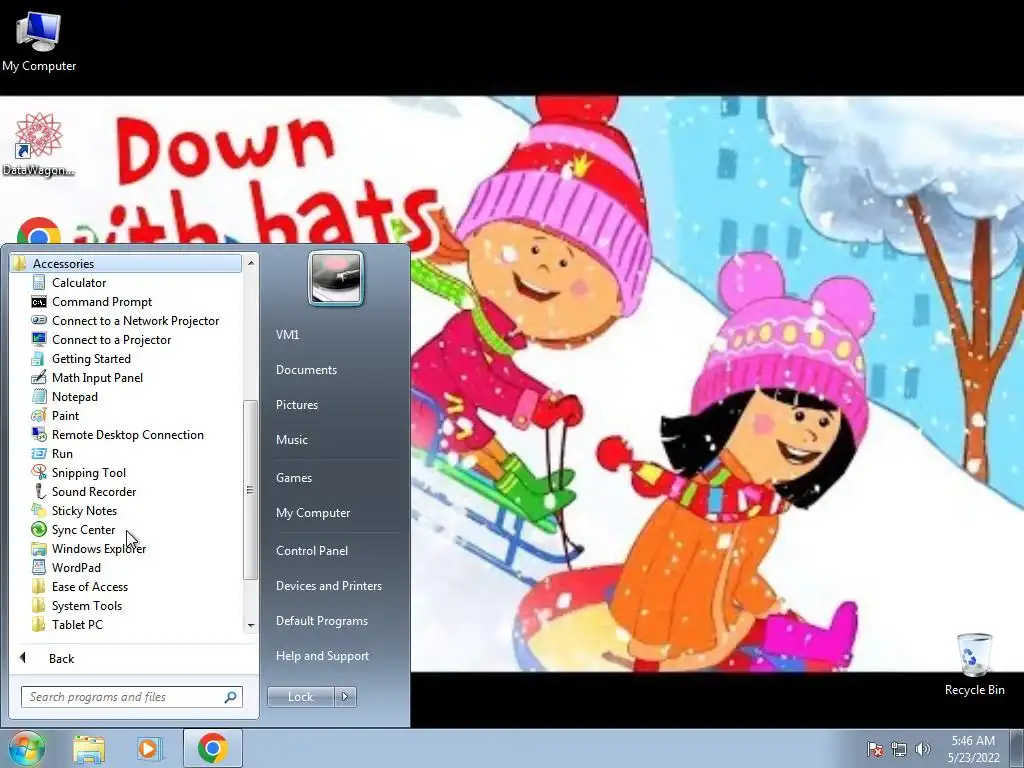Open Documents from the Start menu
This screenshot has width=1024, height=768.
[x=306, y=370]
